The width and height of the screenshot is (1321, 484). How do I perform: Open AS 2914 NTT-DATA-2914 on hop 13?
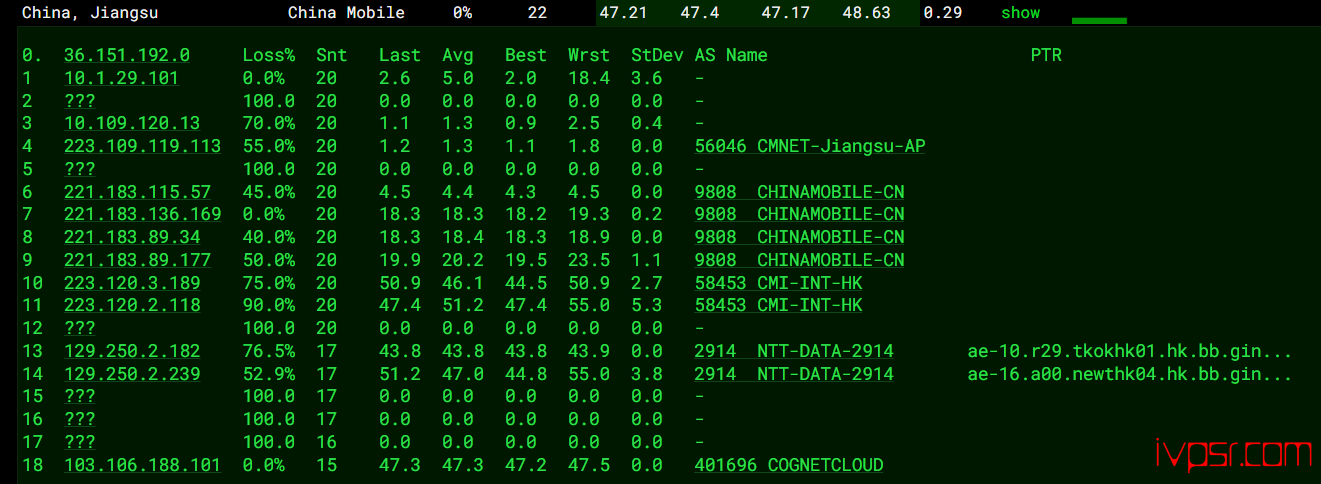[x=794, y=351]
